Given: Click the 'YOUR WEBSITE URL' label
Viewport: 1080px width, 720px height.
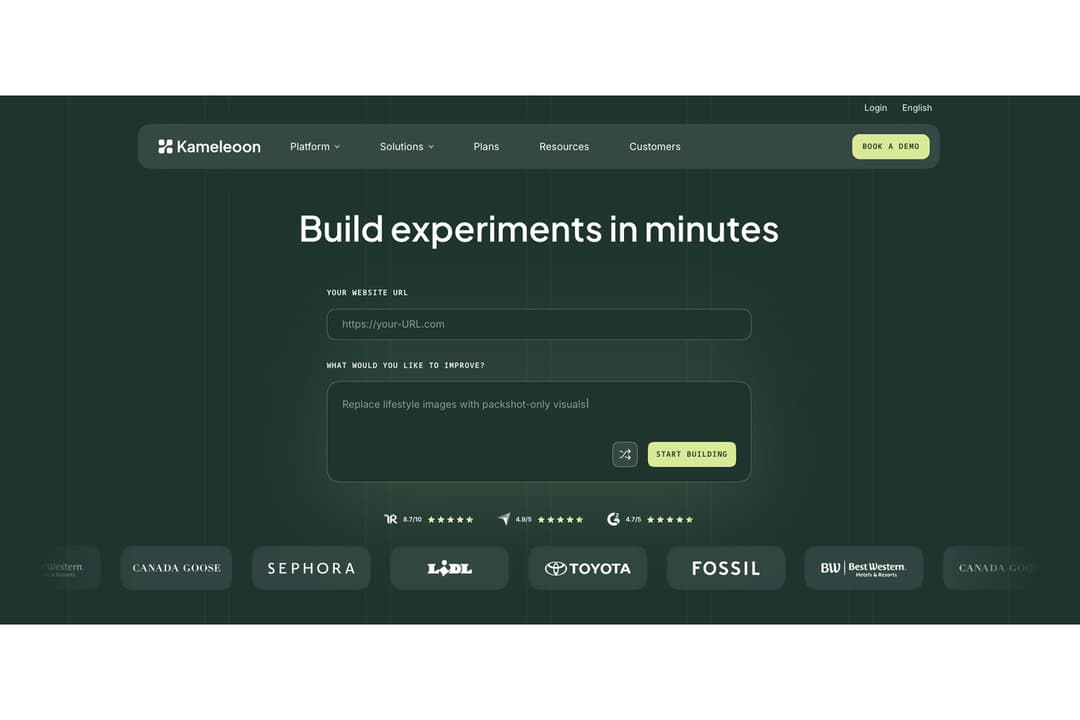Looking at the screenshot, I should (367, 293).
